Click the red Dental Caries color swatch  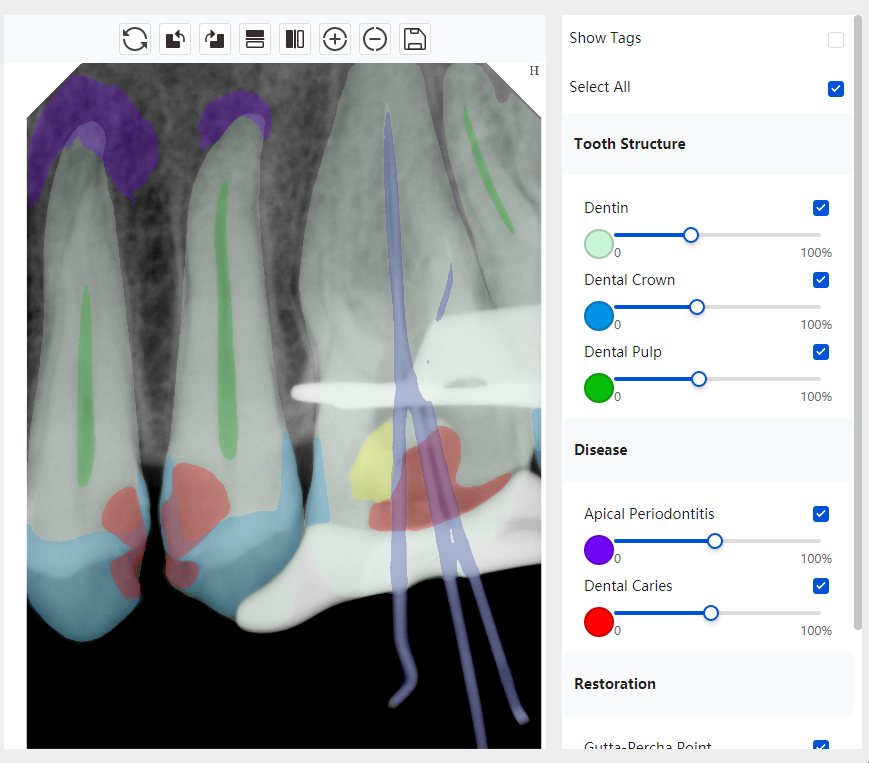[598, 622]
